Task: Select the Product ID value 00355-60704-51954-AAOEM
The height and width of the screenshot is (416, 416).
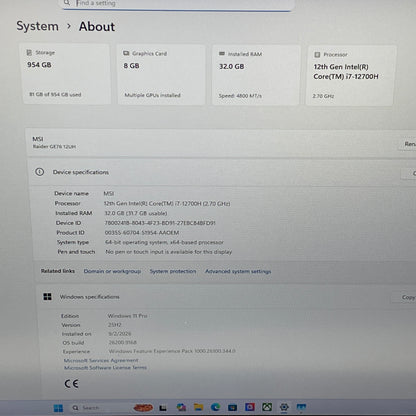Action: pyautogui.click(x=142, y=232)
